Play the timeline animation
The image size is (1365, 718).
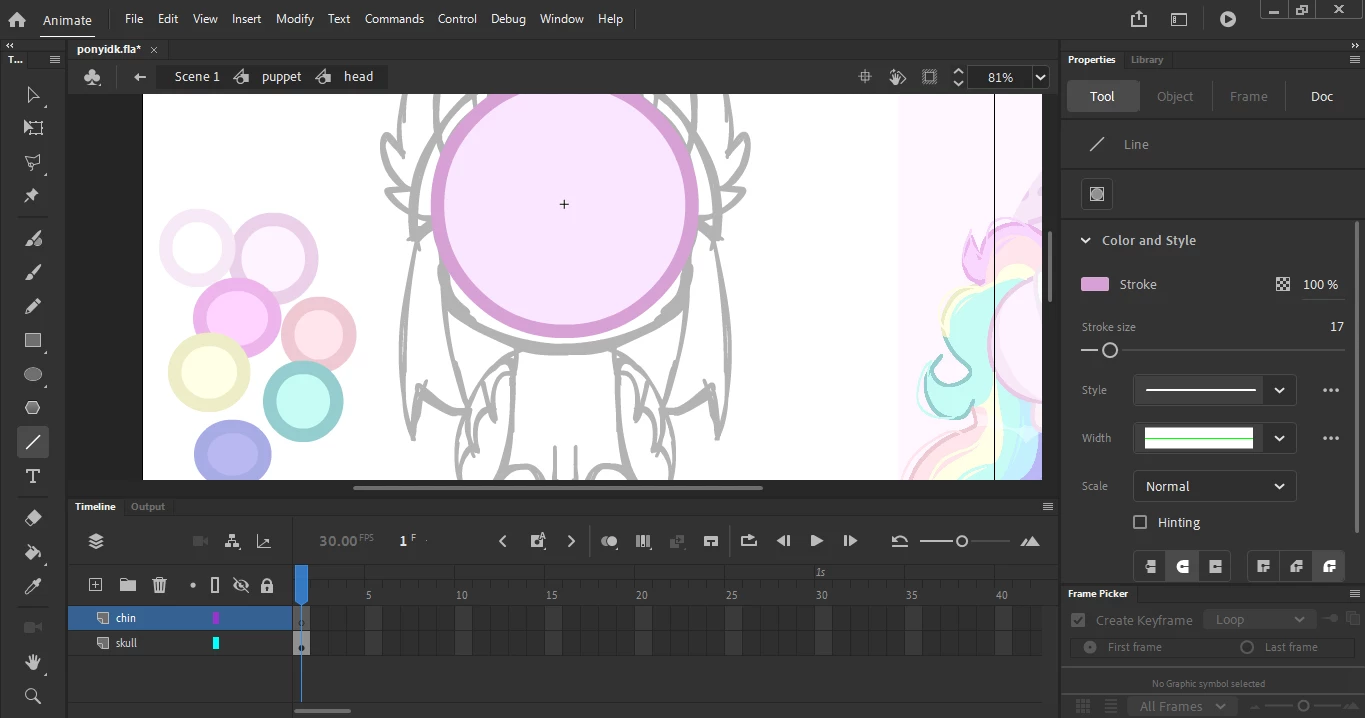[x=816, y=541]
